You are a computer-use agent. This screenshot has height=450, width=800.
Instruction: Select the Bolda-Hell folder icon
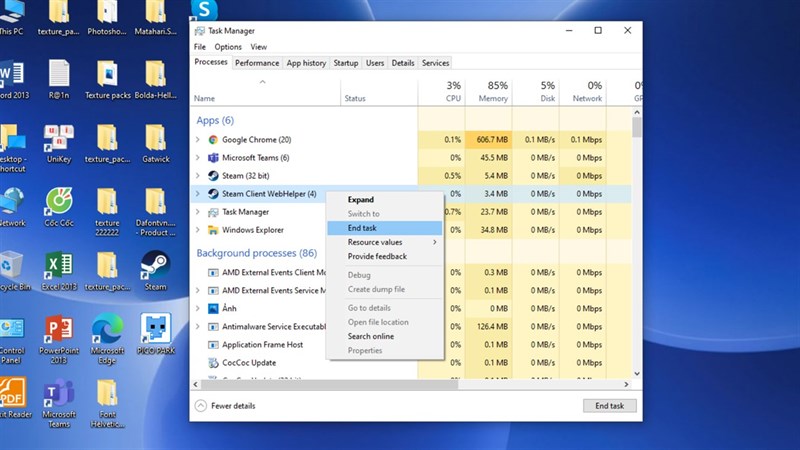(156, 80)
